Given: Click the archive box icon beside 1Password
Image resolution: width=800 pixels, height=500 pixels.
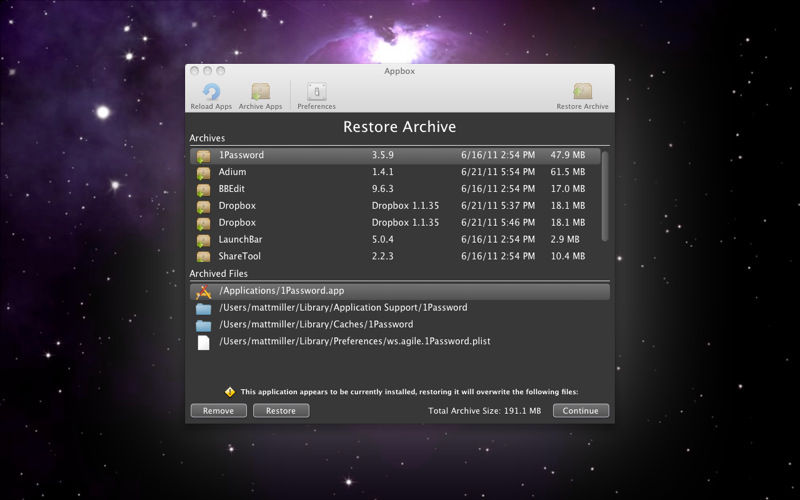Looking at the screenshot, I should click(204, 156).
